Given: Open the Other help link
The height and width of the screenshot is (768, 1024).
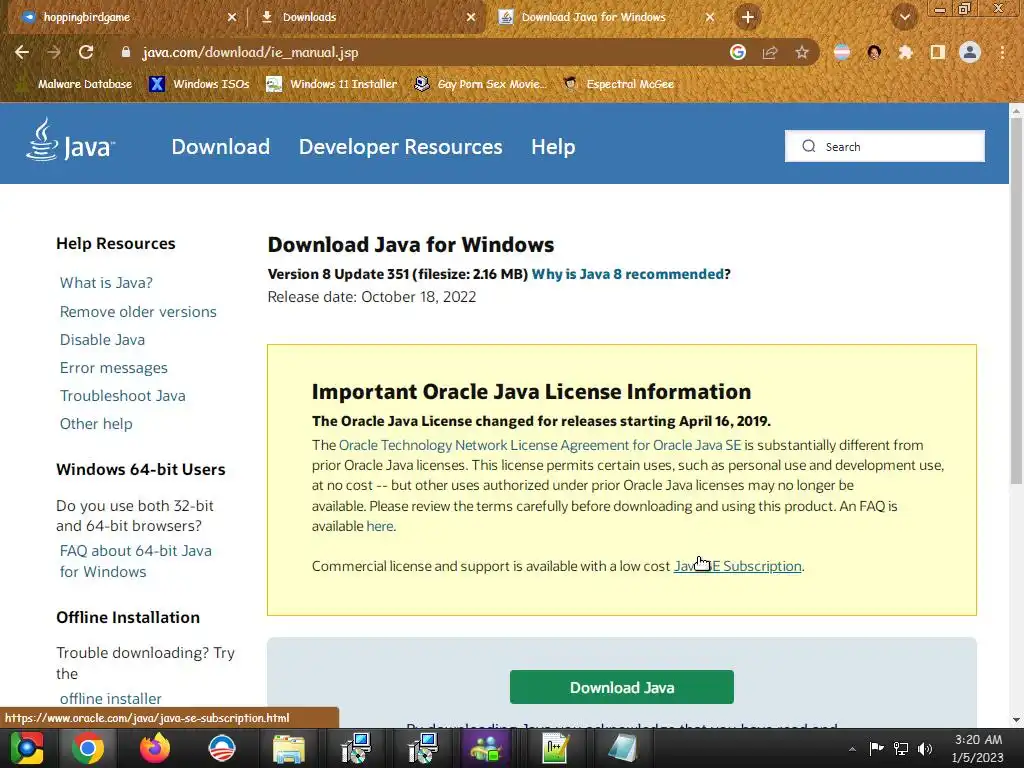Looking at the screenshot, I should pos(96,424).
